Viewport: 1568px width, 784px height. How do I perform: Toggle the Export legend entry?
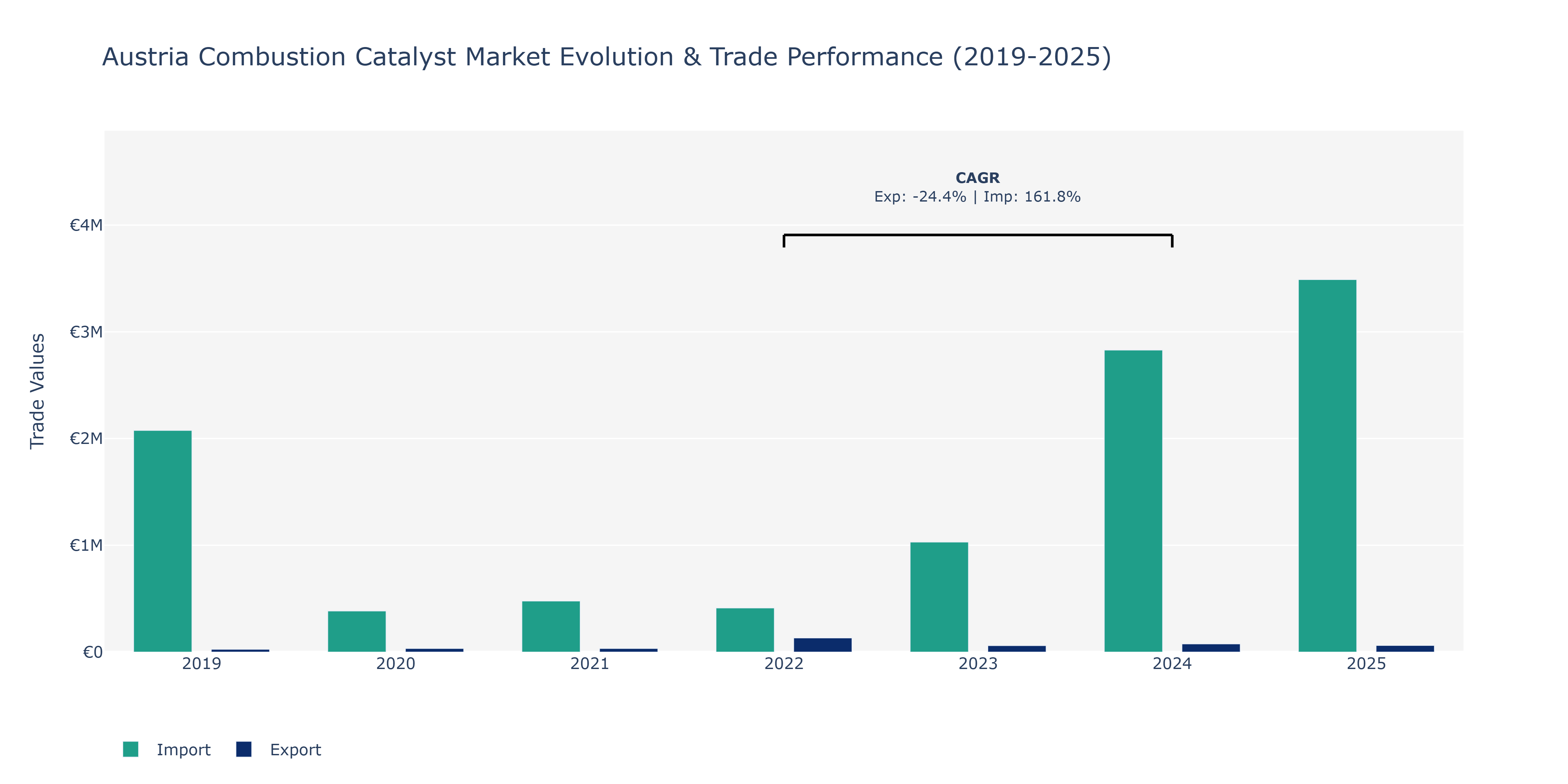coord(279,749)
